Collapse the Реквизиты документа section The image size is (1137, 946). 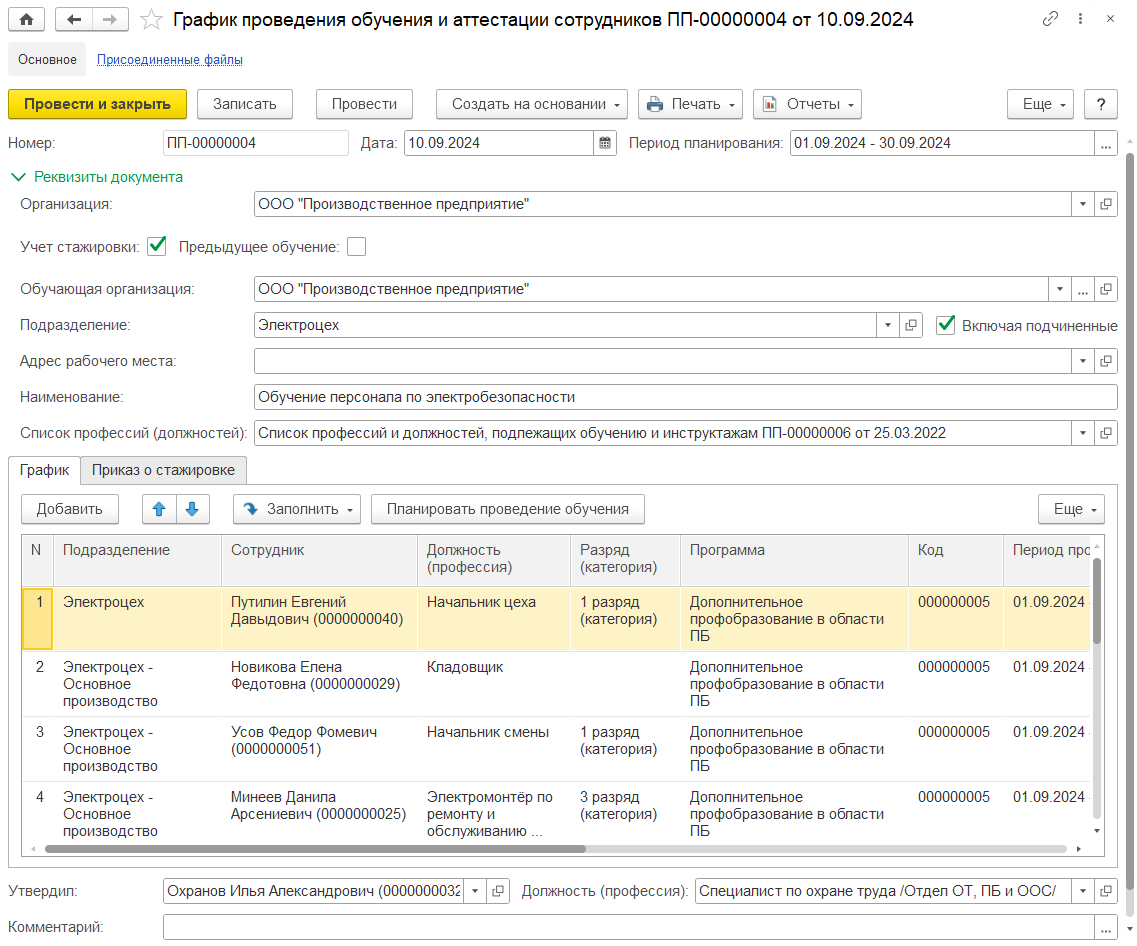(x=97, y=177)
